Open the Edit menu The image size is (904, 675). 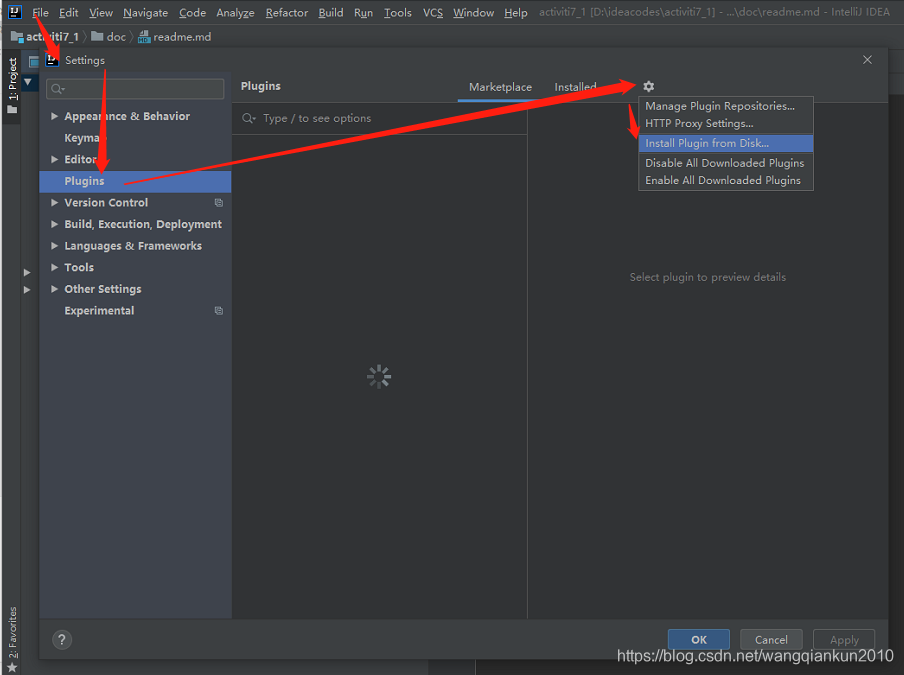(68, 12)
